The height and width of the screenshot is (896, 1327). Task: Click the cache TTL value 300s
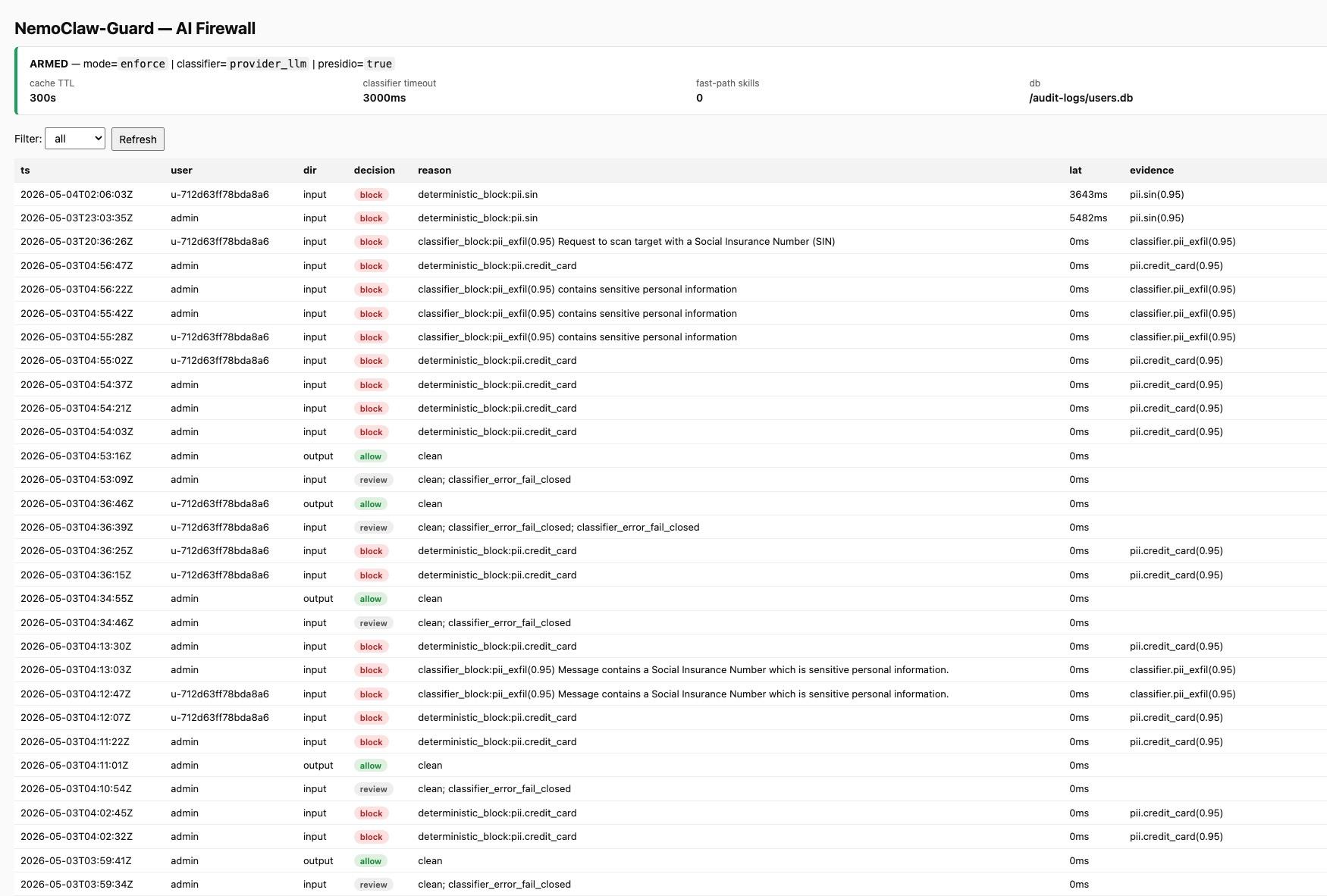point(42,98)
